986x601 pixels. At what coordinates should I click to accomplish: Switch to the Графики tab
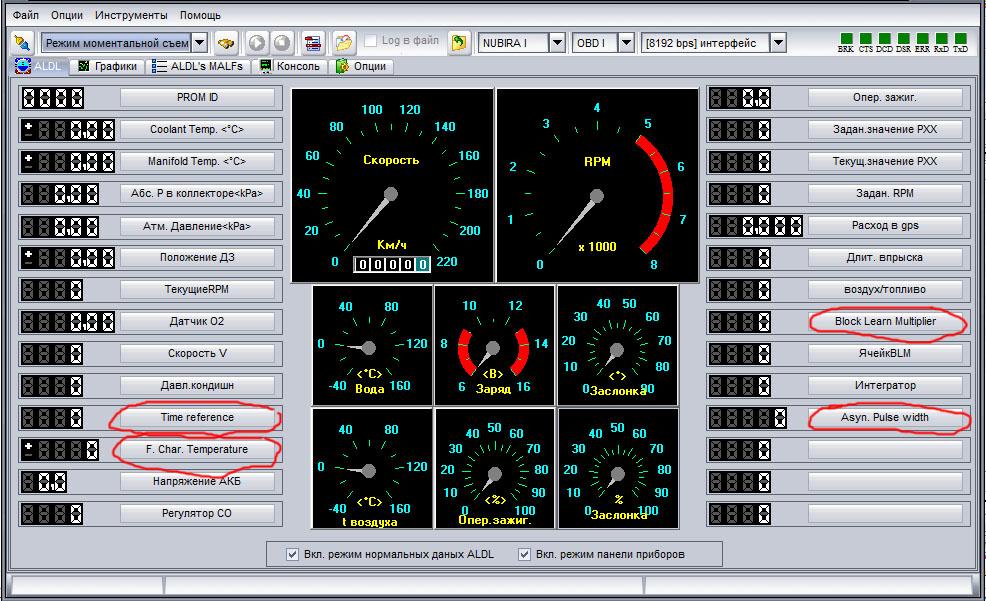pyautogui.click(x=108, y=66)
